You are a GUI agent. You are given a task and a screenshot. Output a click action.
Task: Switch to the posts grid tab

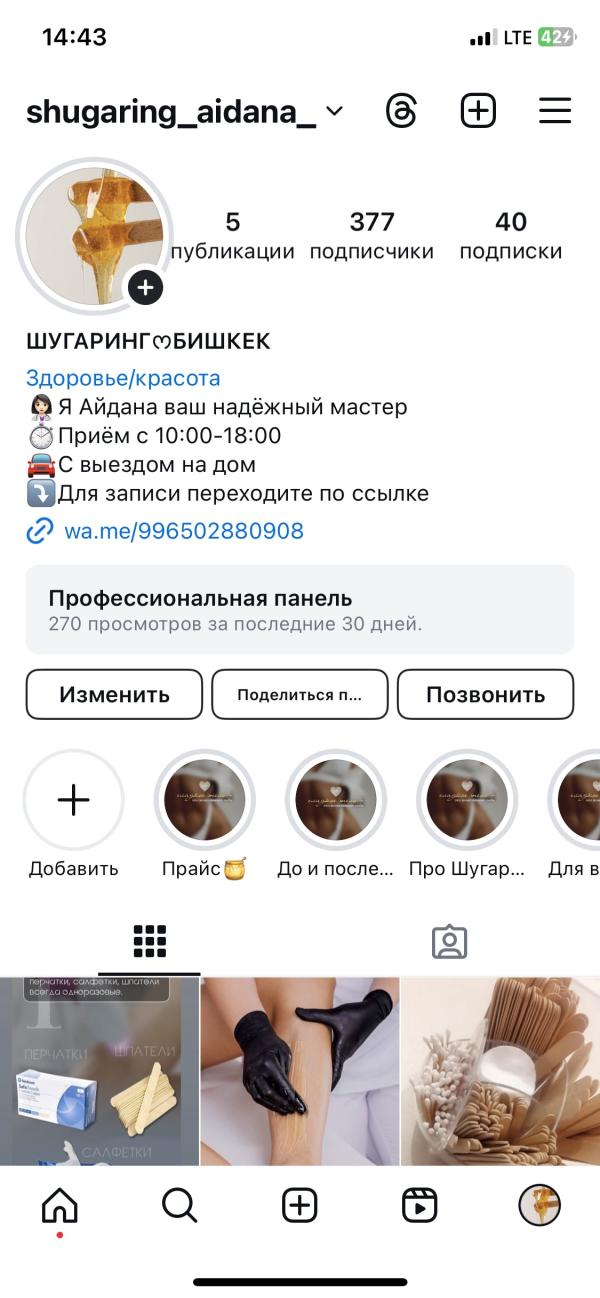point(149,942)
